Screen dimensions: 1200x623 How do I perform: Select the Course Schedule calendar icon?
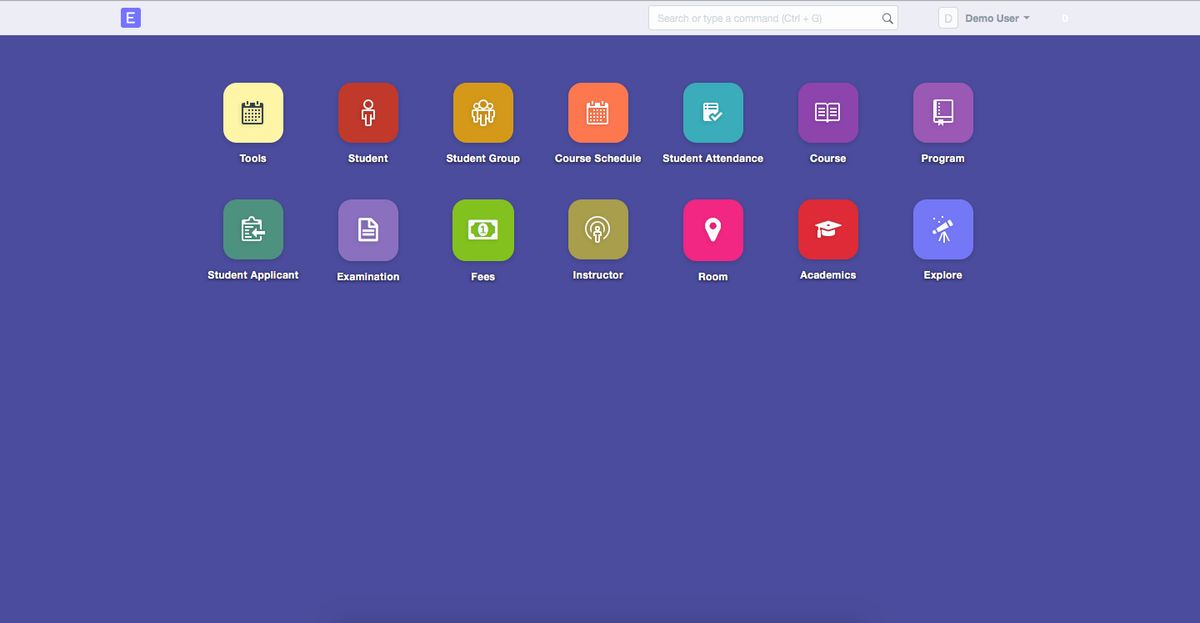click(x=598, y=112)
